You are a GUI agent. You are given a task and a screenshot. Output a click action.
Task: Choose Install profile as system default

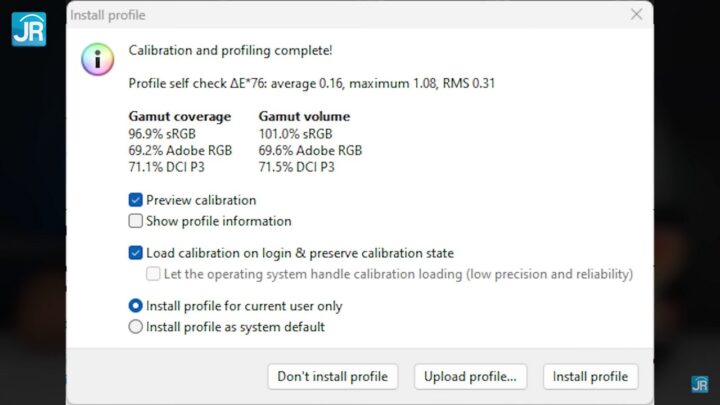pyautogui.click(x=136, y=327)
